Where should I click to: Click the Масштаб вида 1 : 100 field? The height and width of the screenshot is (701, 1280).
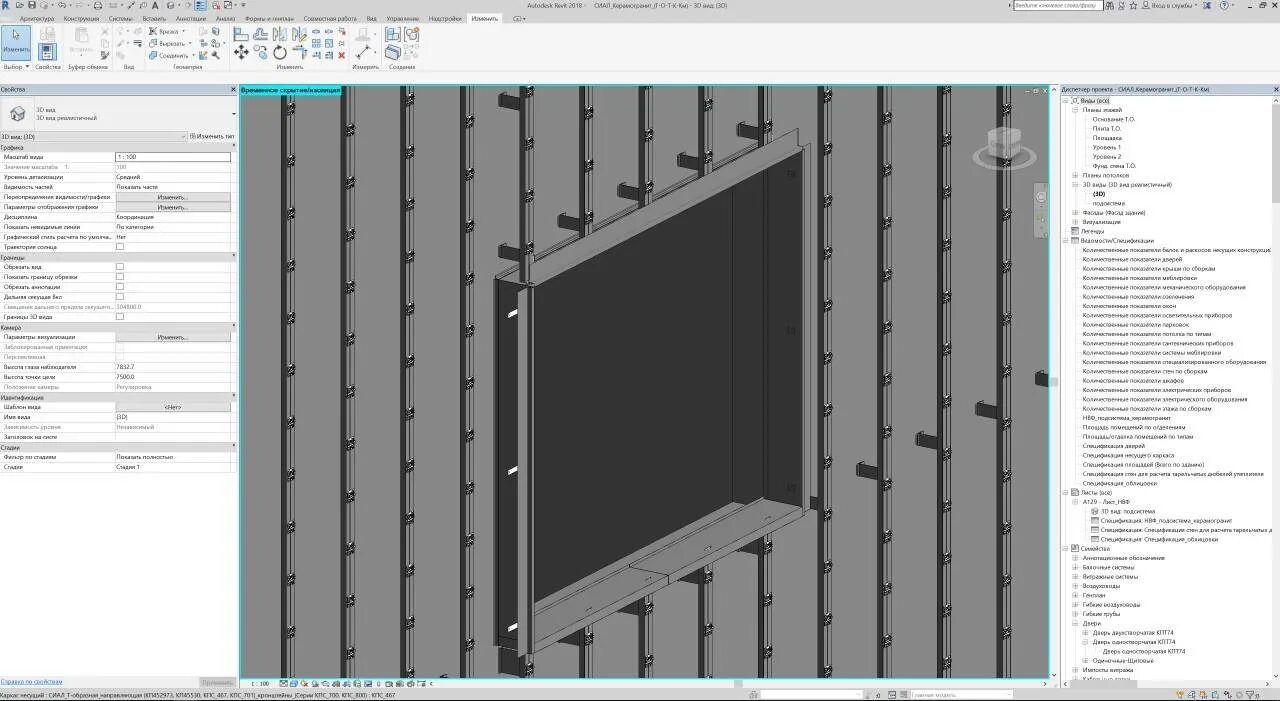173,157
